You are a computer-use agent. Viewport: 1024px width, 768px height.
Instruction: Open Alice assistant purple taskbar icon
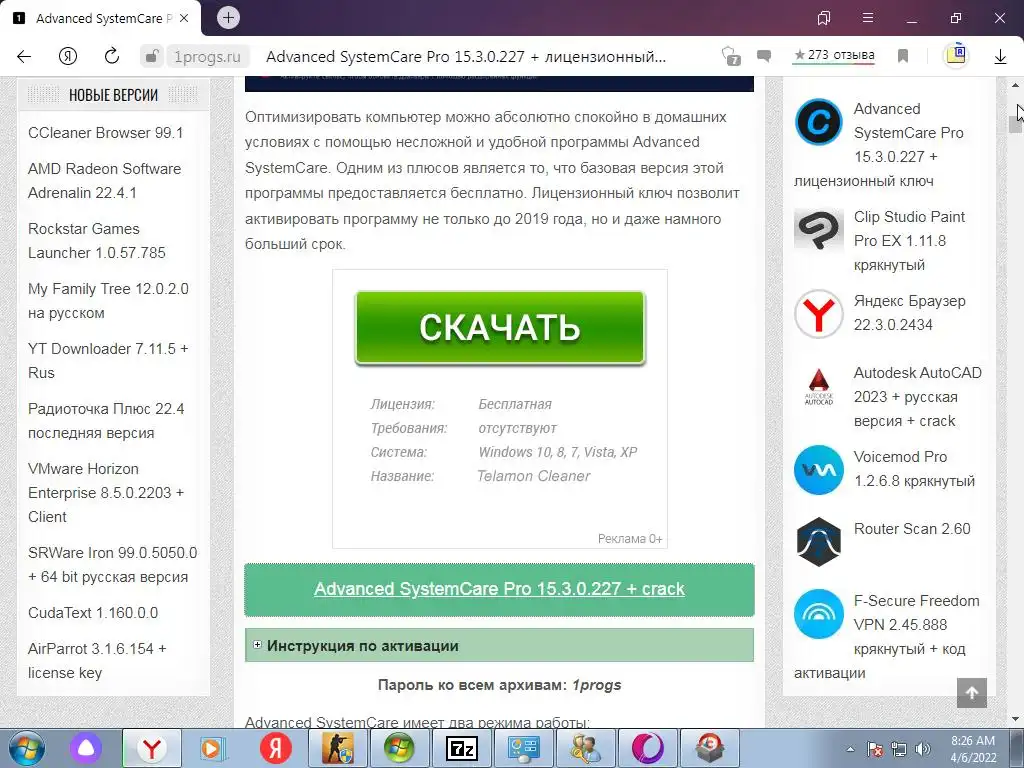(x=86, y=748)
